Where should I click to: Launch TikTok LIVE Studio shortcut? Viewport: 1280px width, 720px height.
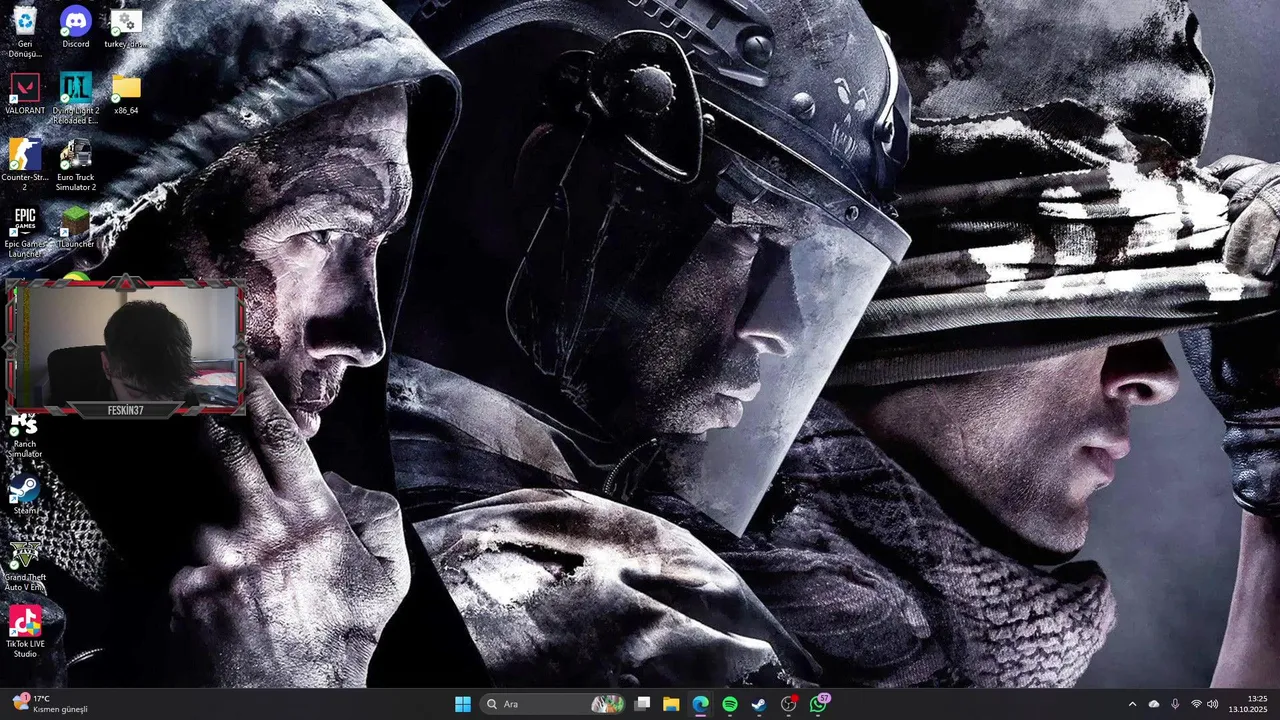coord(25,632)
